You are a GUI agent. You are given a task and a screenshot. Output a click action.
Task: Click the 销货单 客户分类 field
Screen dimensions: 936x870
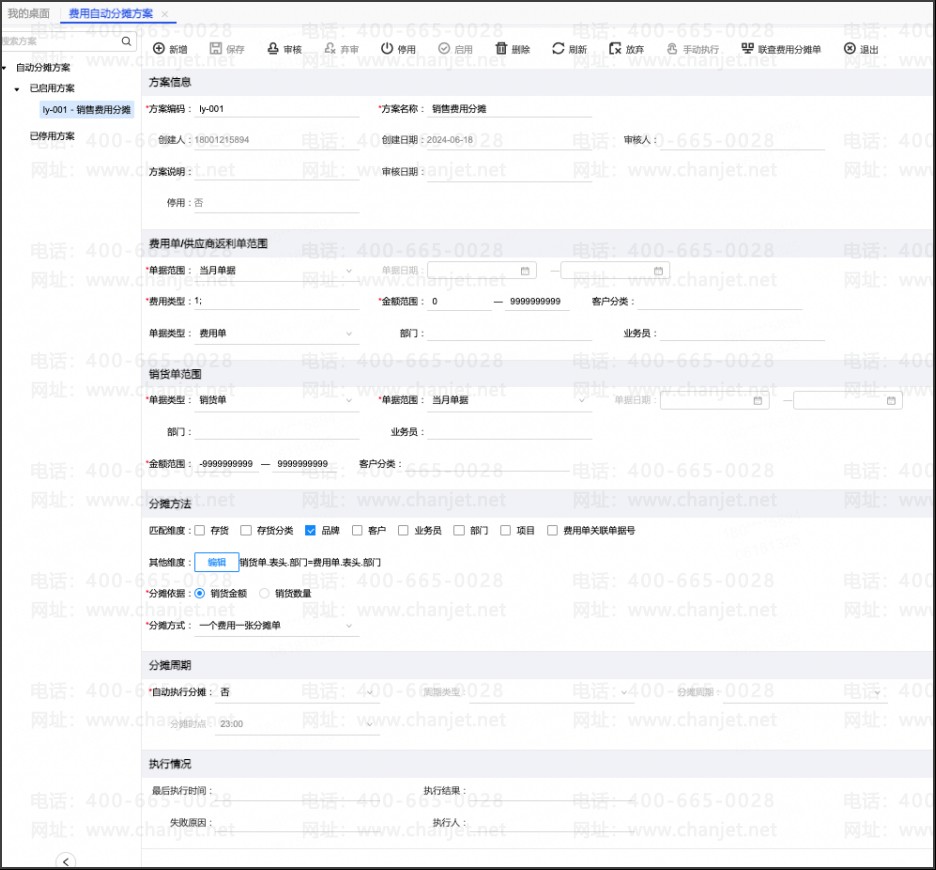pyautogui.click(x=487, y=464)
